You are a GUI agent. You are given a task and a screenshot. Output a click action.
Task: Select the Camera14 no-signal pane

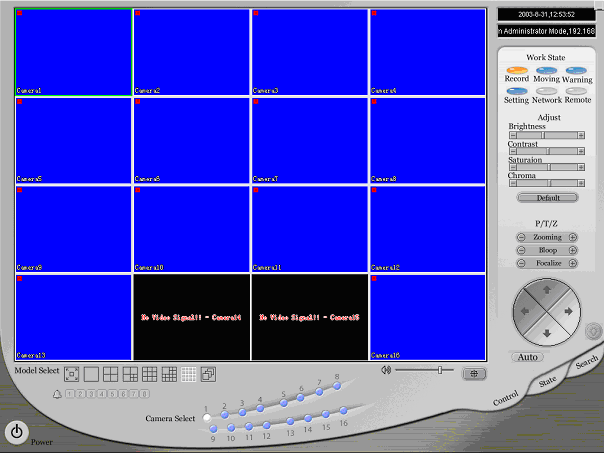tap(191, 317)
